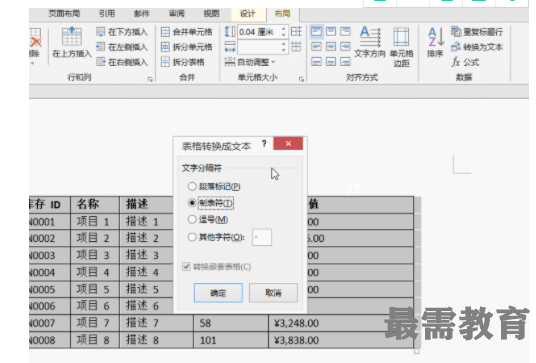Increase column width with up stepper
The height and width of the screenshot is (363, 536).
(x=283, y=44)
